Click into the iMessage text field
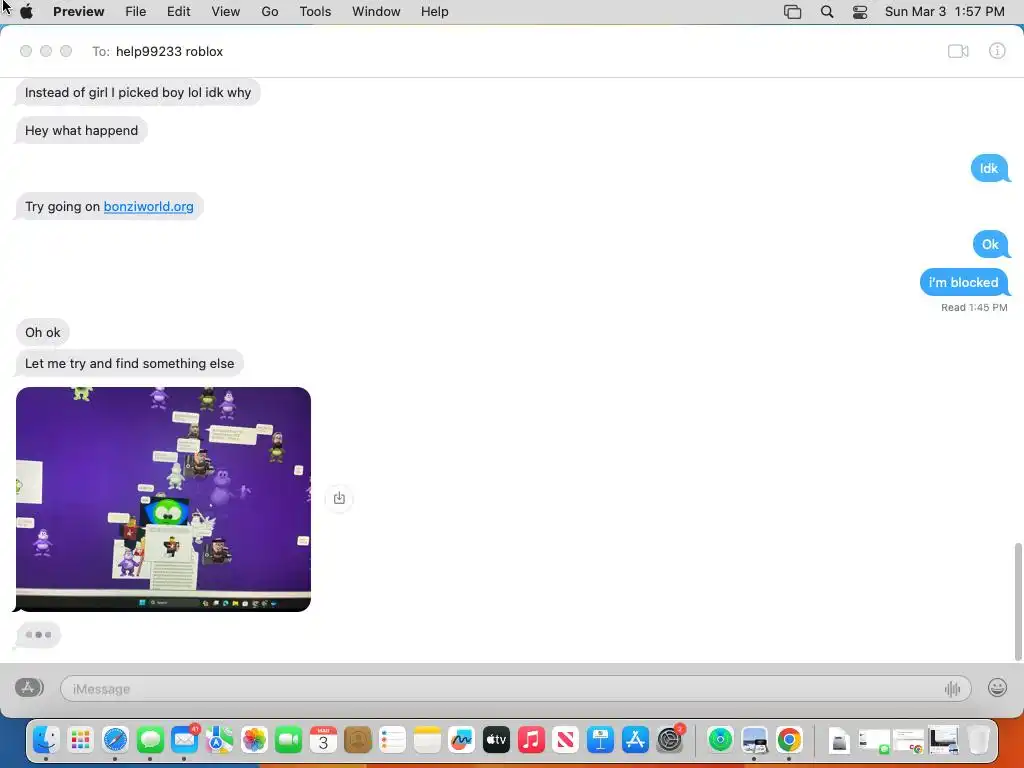Viewport: 1024px width, 768px height. coord(515,688)
